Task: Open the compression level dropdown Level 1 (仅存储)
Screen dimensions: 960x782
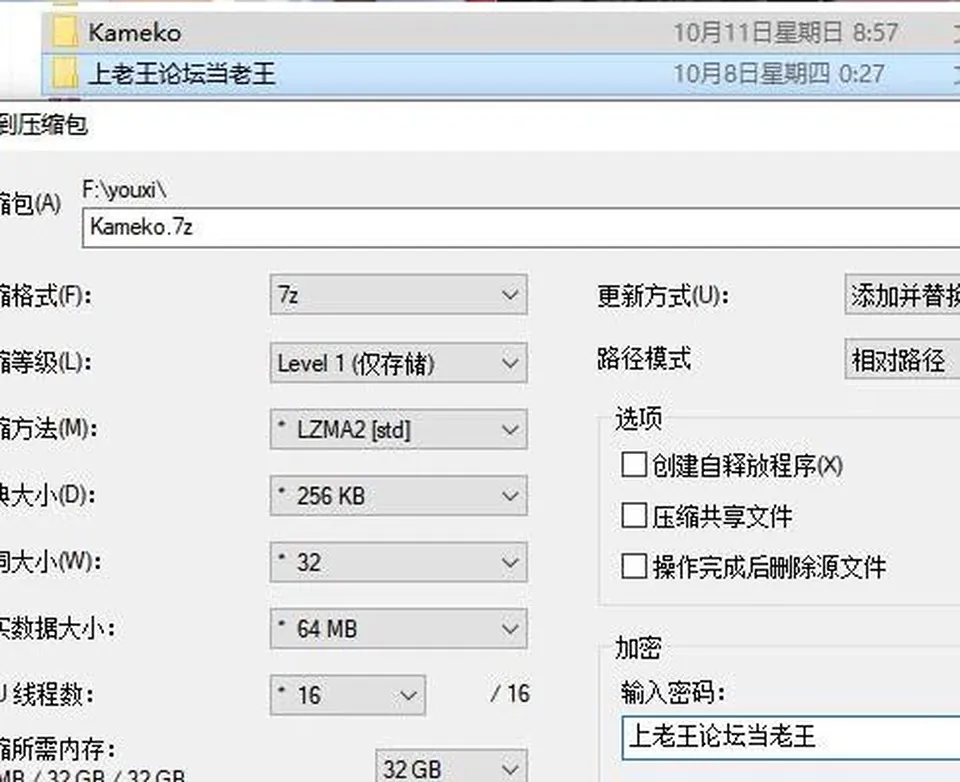Action: click(x=398, y=363)
